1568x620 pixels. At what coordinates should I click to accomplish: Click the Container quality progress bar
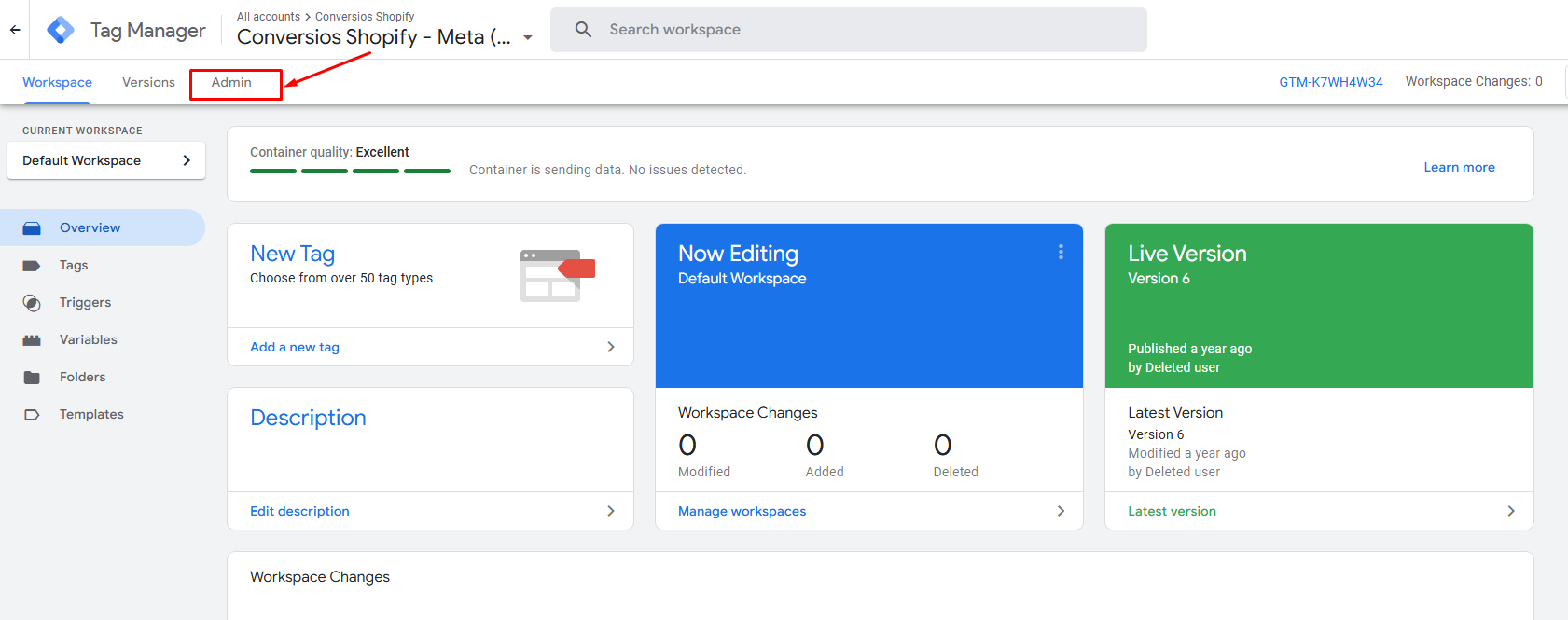coord(350,171)
